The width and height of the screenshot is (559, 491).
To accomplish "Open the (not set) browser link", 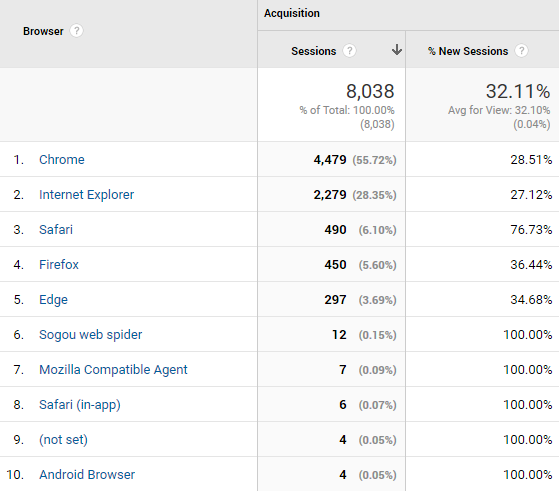I will point(63,440).
